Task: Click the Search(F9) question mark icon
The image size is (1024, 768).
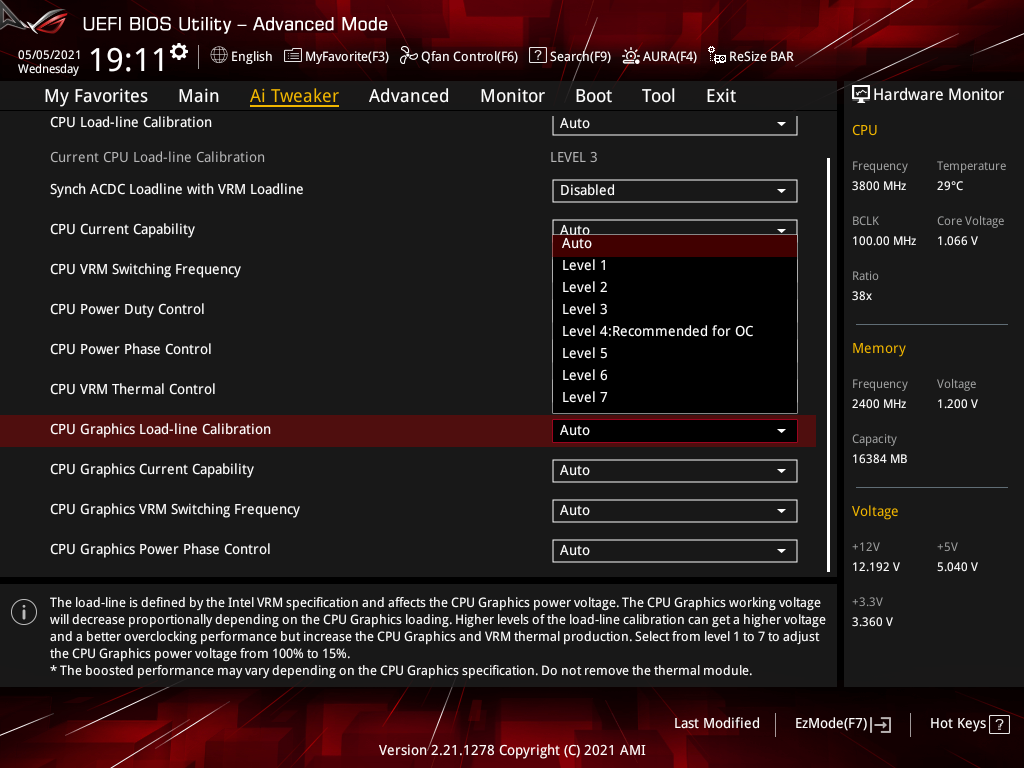Action: (537, 56)
